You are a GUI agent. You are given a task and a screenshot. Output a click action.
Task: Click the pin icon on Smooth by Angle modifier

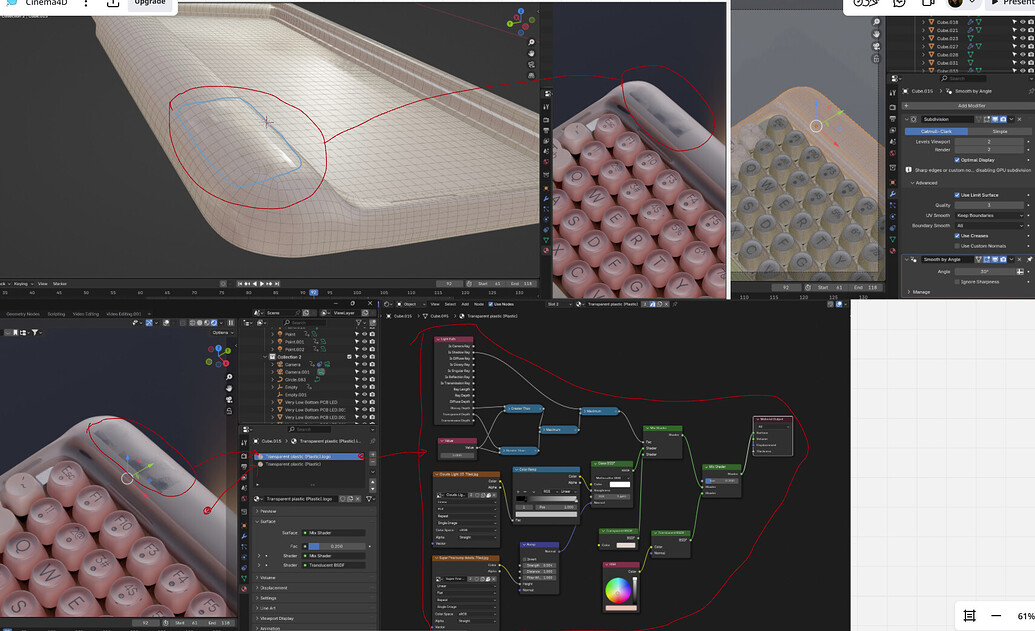(1029, 259)
